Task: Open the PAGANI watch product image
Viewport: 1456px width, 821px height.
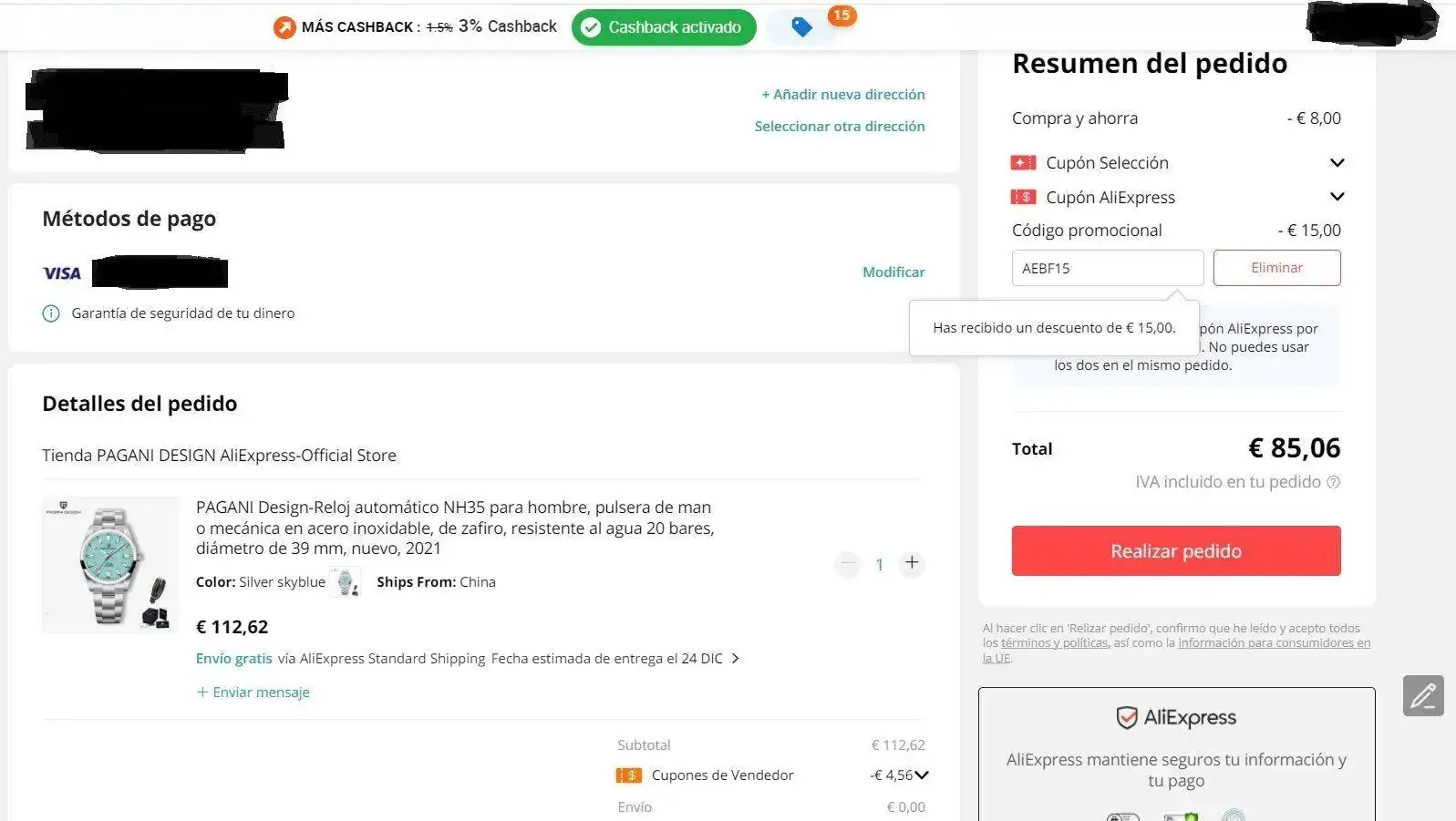Action: [x=110, y=565]
